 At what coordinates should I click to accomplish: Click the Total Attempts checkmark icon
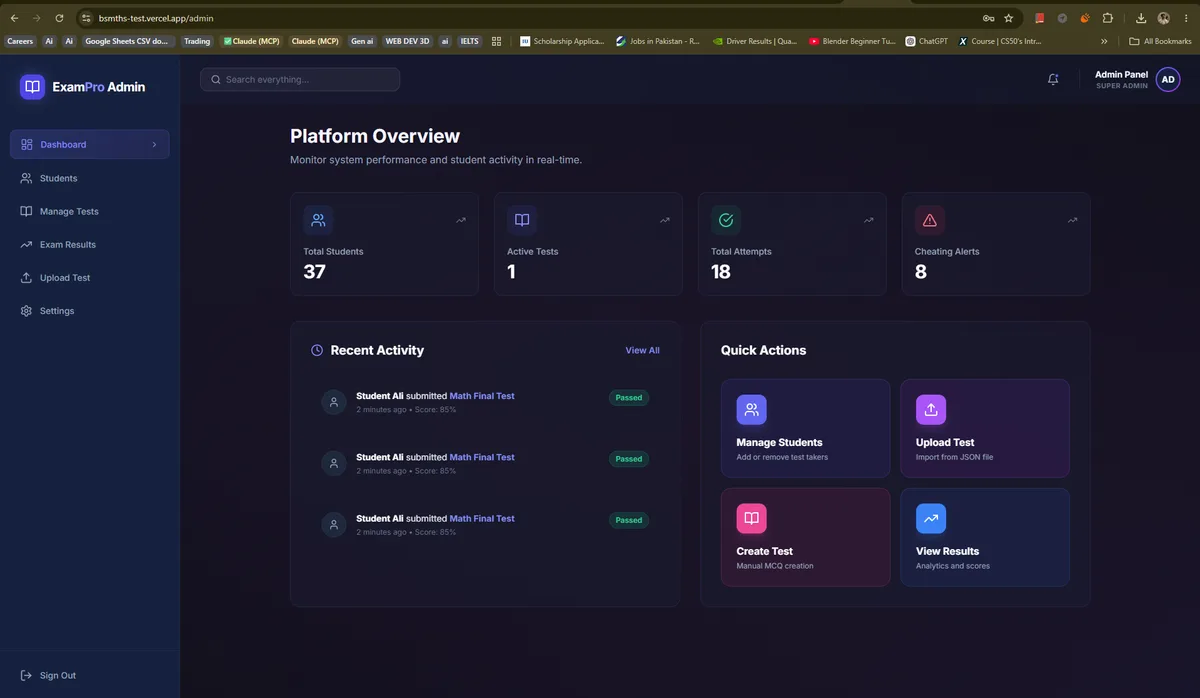tap(726, 220)
